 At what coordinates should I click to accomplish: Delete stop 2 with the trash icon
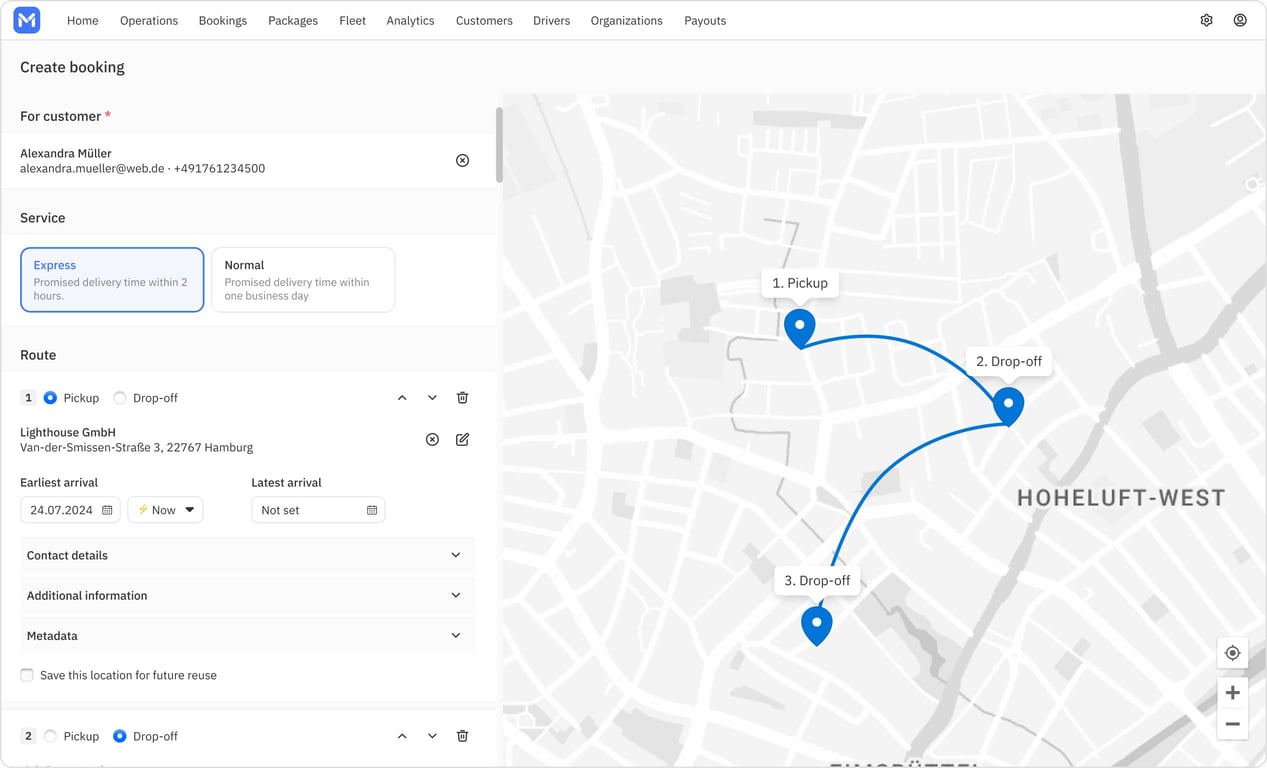(462, 736)
